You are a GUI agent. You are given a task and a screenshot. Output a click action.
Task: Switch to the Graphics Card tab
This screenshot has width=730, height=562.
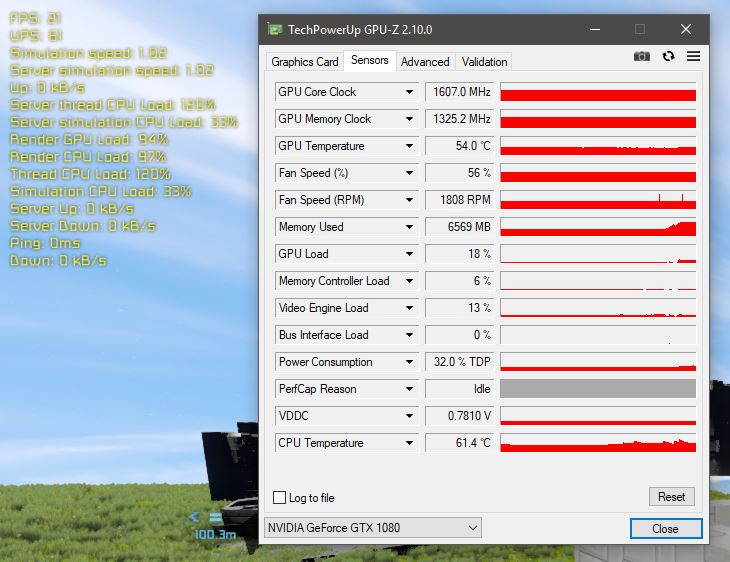point(305,62)
